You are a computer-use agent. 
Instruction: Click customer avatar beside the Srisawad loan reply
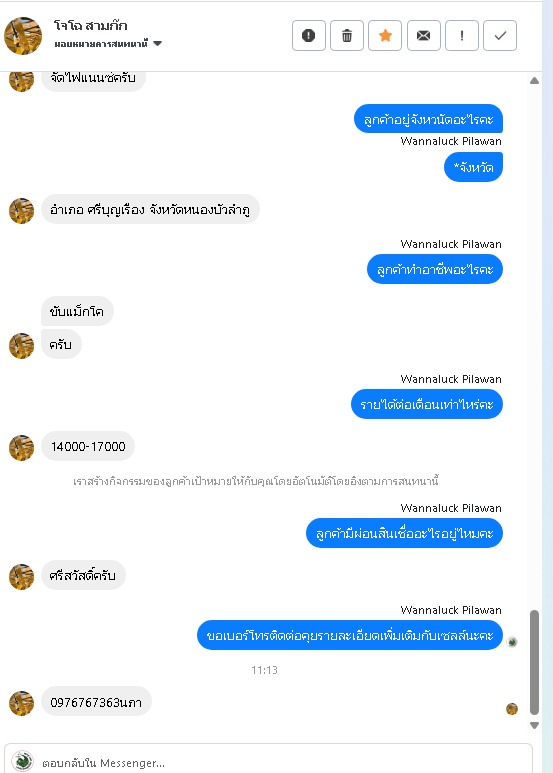click(22, 577)
